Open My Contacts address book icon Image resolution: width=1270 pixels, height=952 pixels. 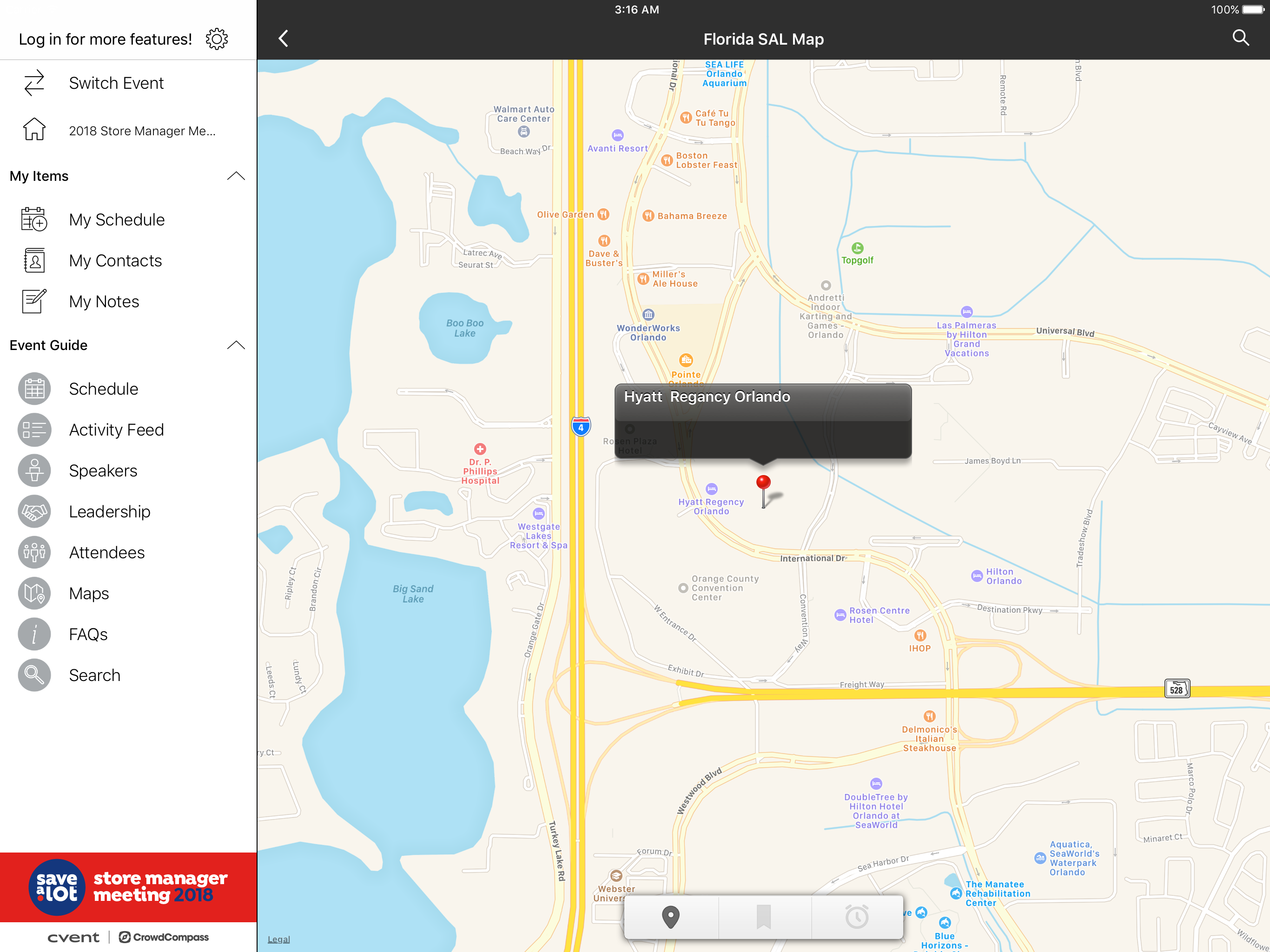tap(34, 261)
